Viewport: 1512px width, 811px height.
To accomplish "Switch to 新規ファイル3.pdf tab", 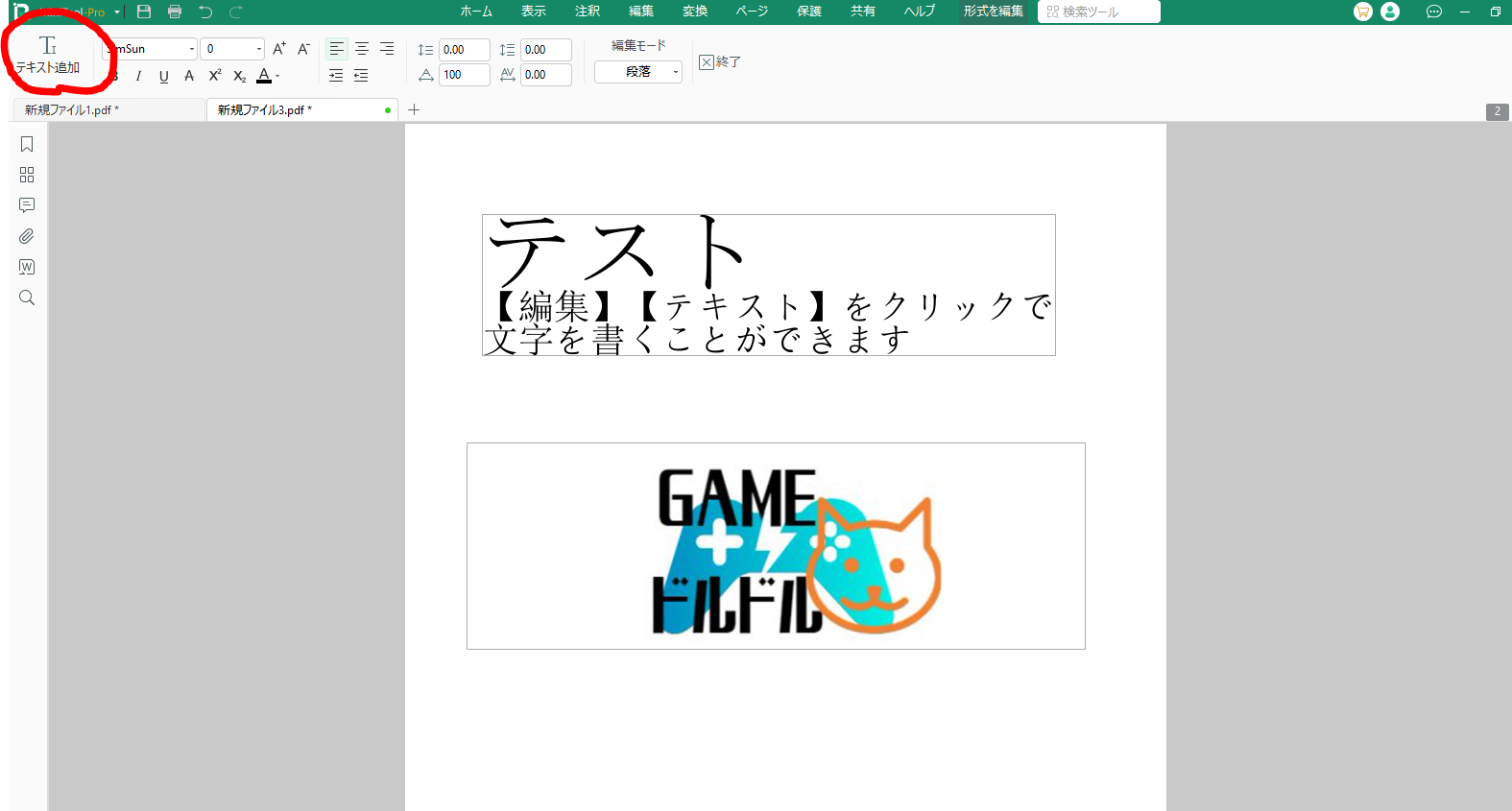I will [302, 110].
